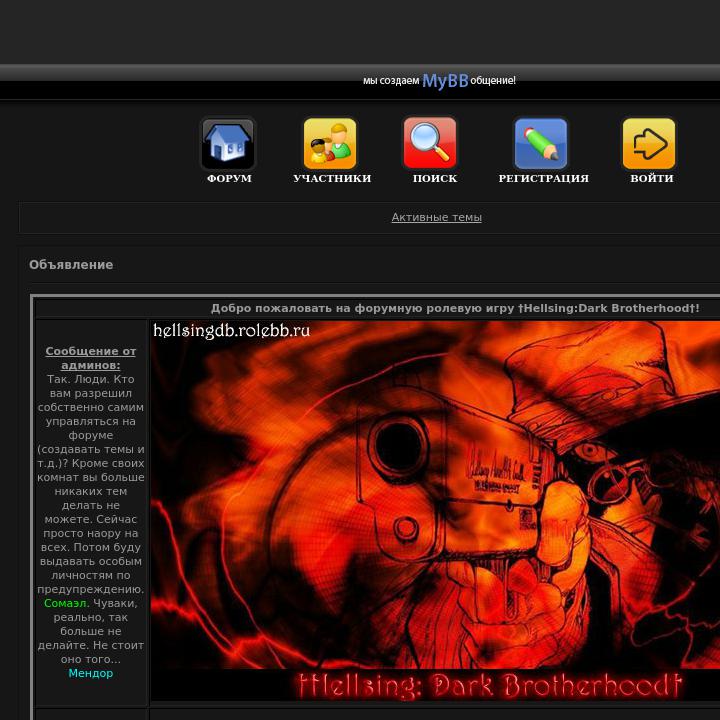Open the УЧАСТНИКИ menu label
720x720 pixels.
point(332,178)
